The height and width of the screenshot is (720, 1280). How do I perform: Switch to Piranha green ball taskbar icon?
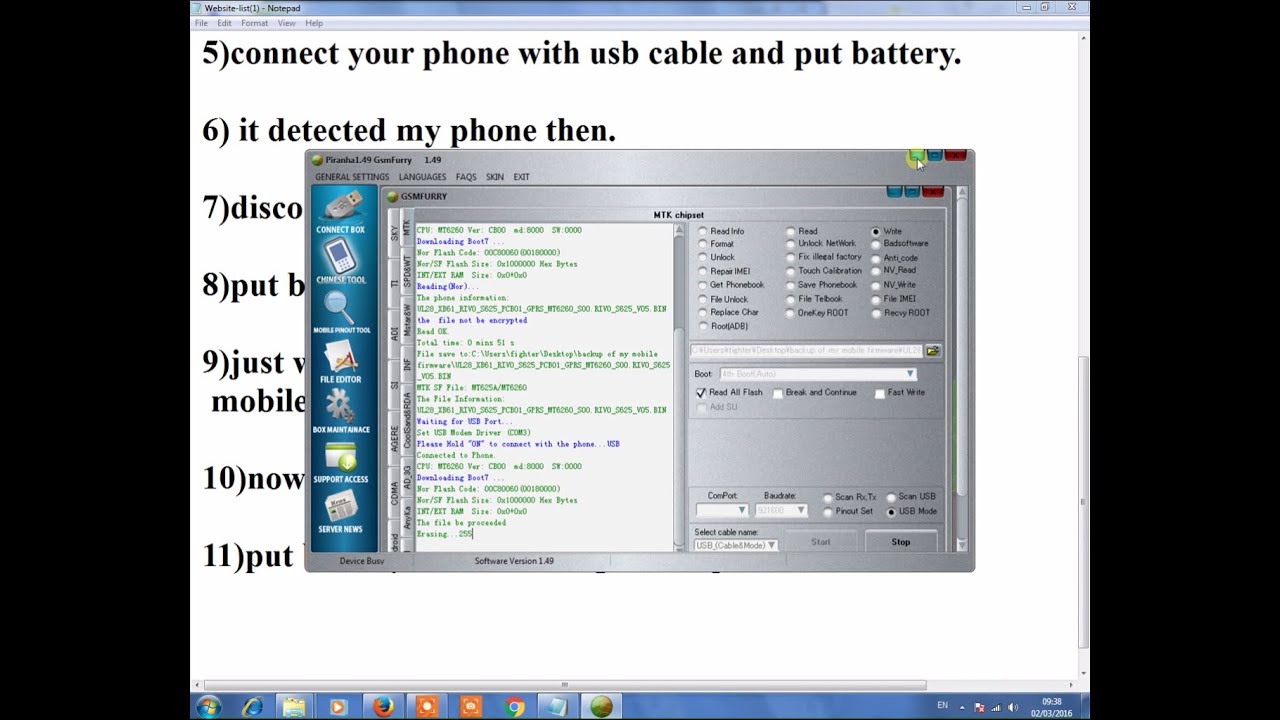(601, 707)
